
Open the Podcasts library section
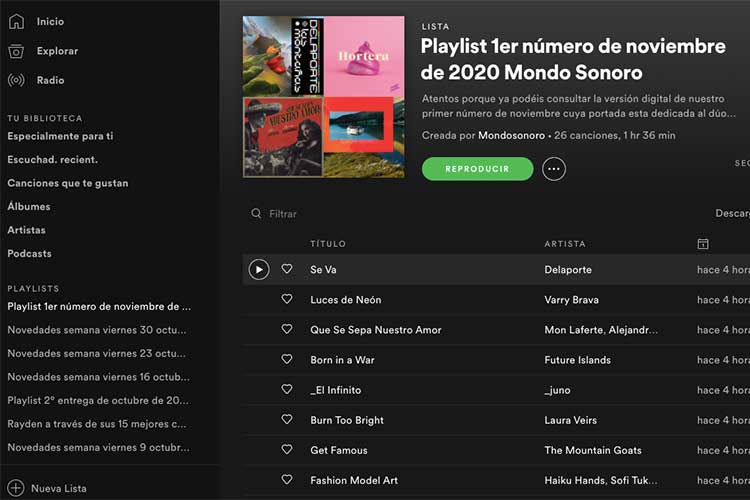29,254
